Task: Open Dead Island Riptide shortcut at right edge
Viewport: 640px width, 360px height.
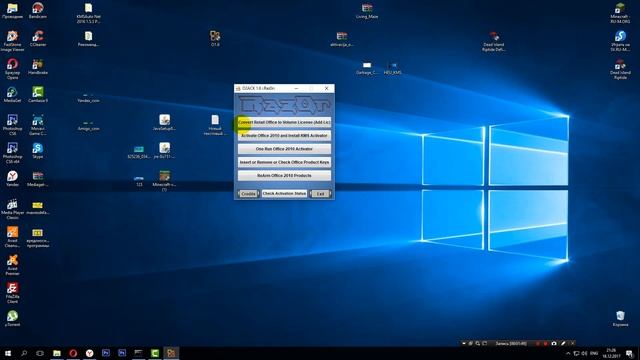Action: pyautogui.click(x=620, y=69)
